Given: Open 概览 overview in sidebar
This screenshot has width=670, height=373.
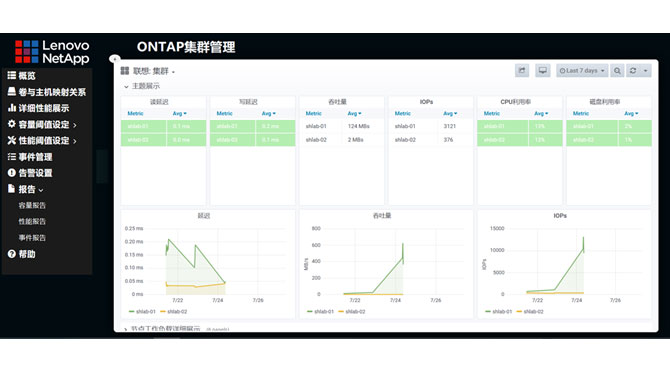Looking at the screenshot, I should (22, 76).
